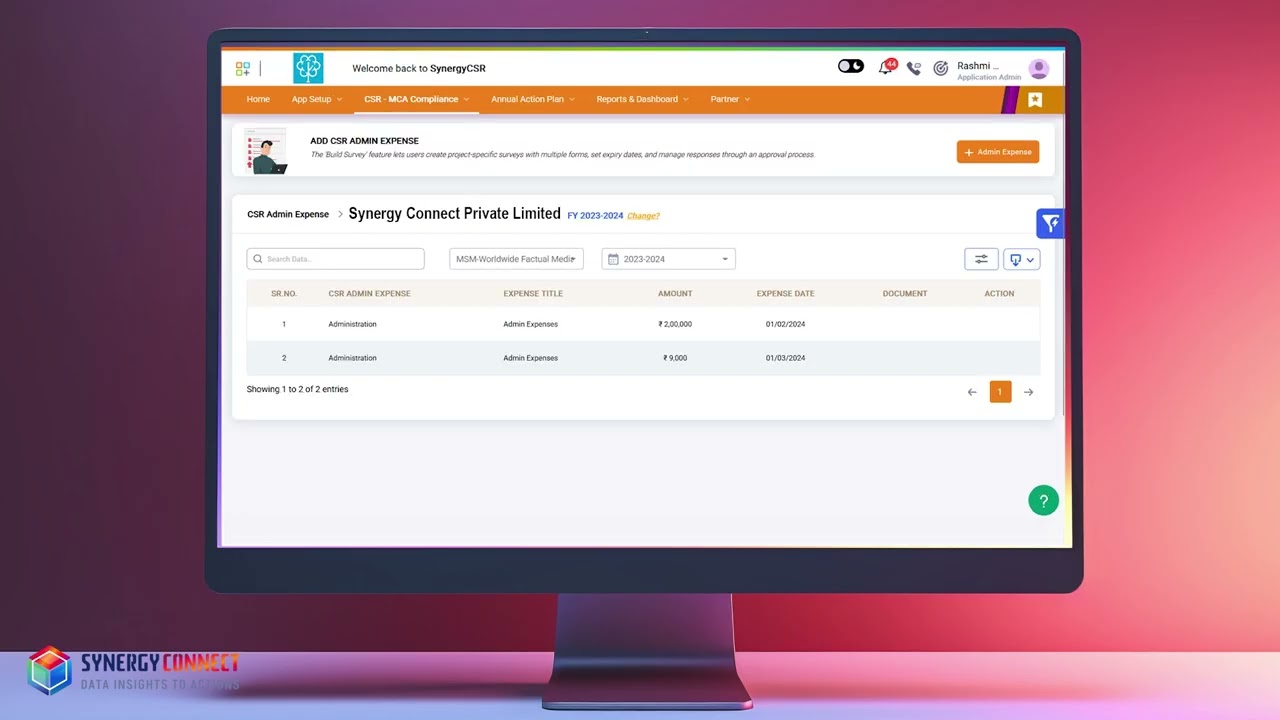Select expense date 01/02/2024

(x=785, y=324)
